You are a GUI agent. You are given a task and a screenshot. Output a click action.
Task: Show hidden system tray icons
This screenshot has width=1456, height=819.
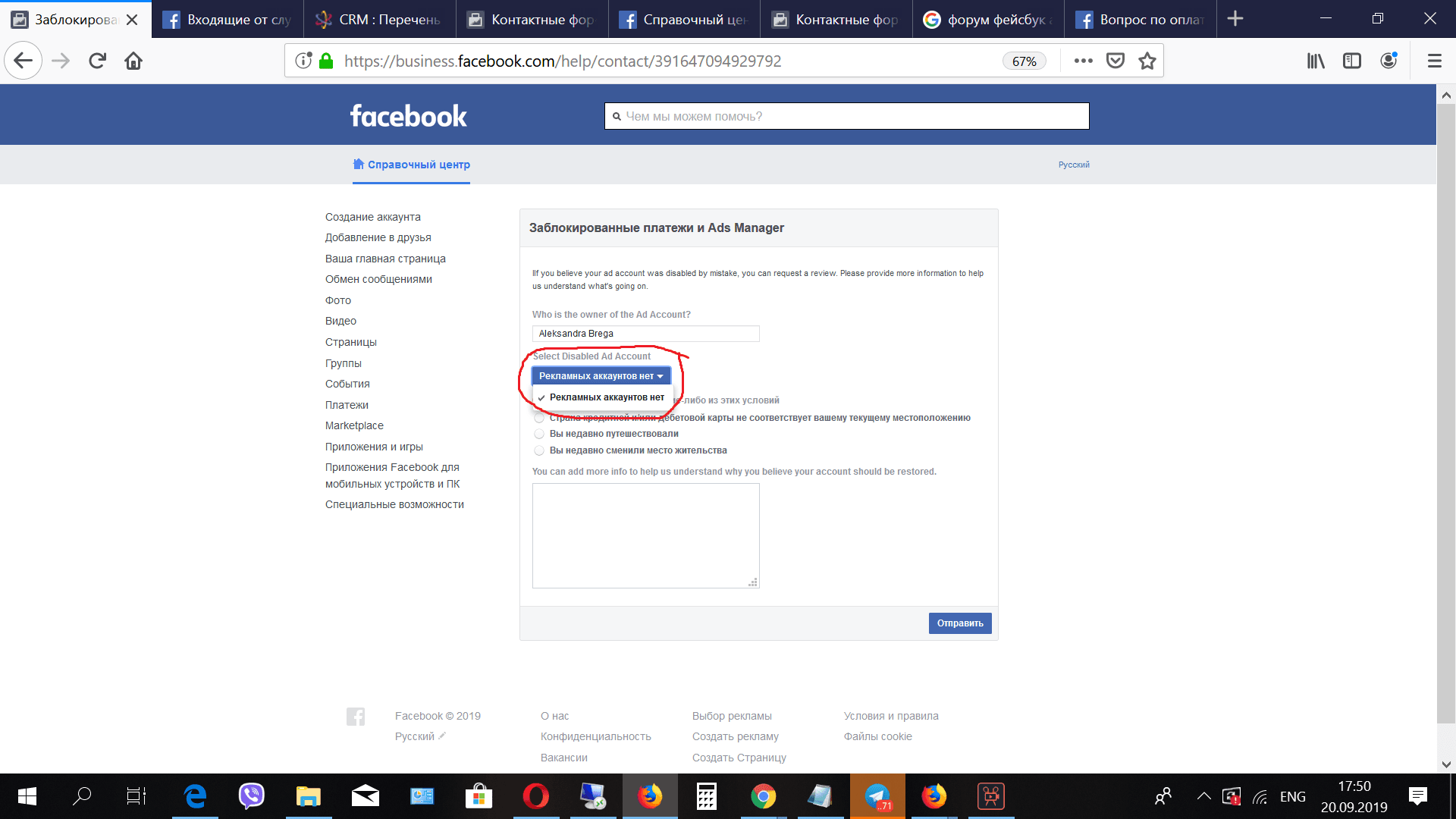[1203, 796]
